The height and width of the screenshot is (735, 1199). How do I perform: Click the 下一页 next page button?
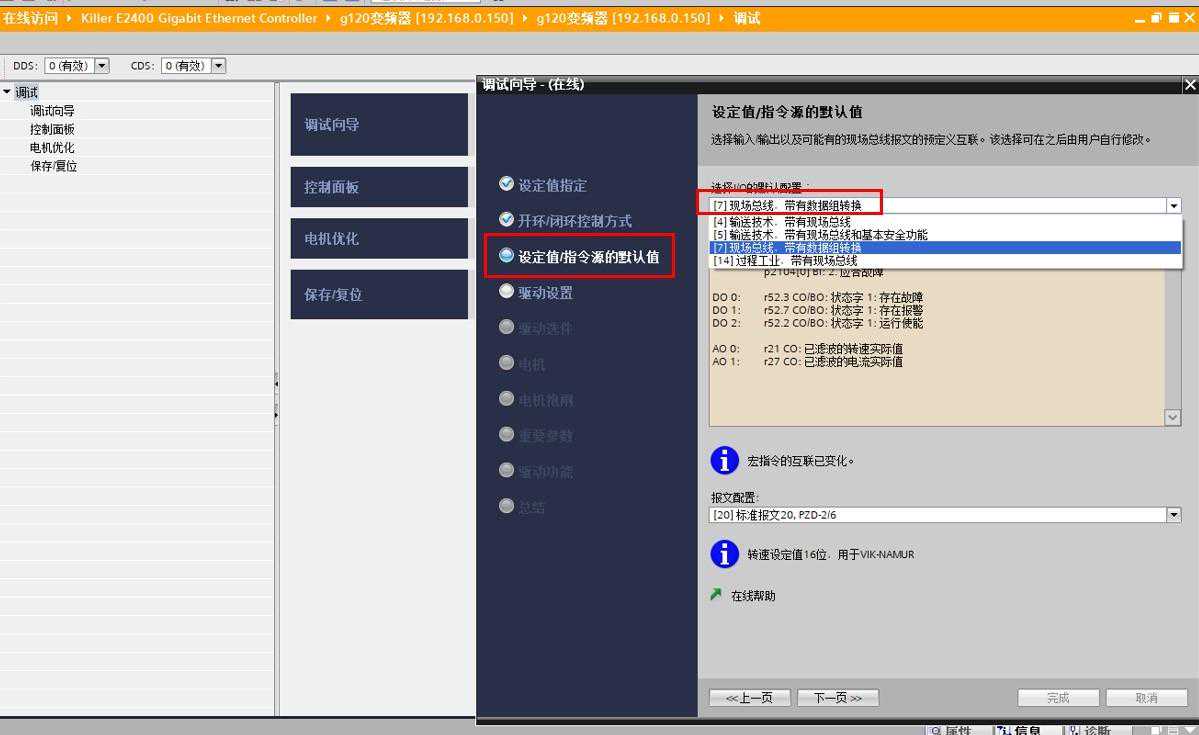coord(837,698)
